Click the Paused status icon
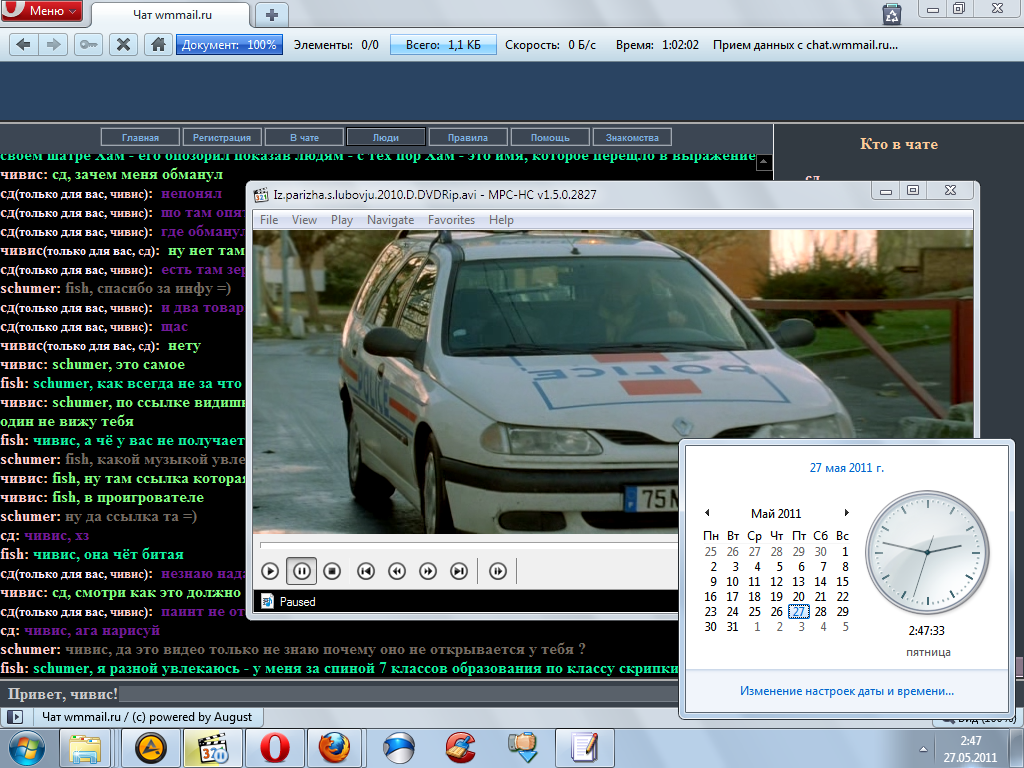Image resolution: width=1024 pixels, height=768 pixels. 267,601
